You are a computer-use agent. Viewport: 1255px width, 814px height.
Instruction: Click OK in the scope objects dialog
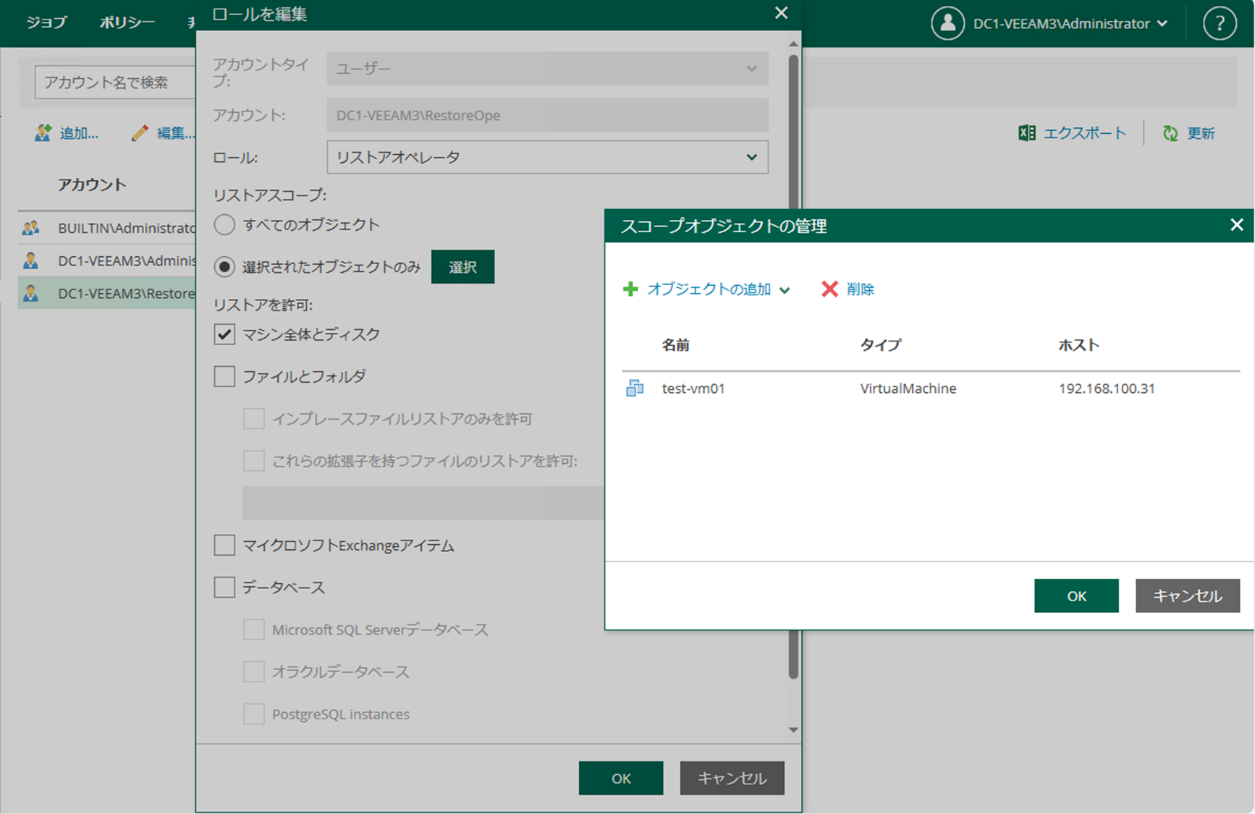tap(1076, 596)
